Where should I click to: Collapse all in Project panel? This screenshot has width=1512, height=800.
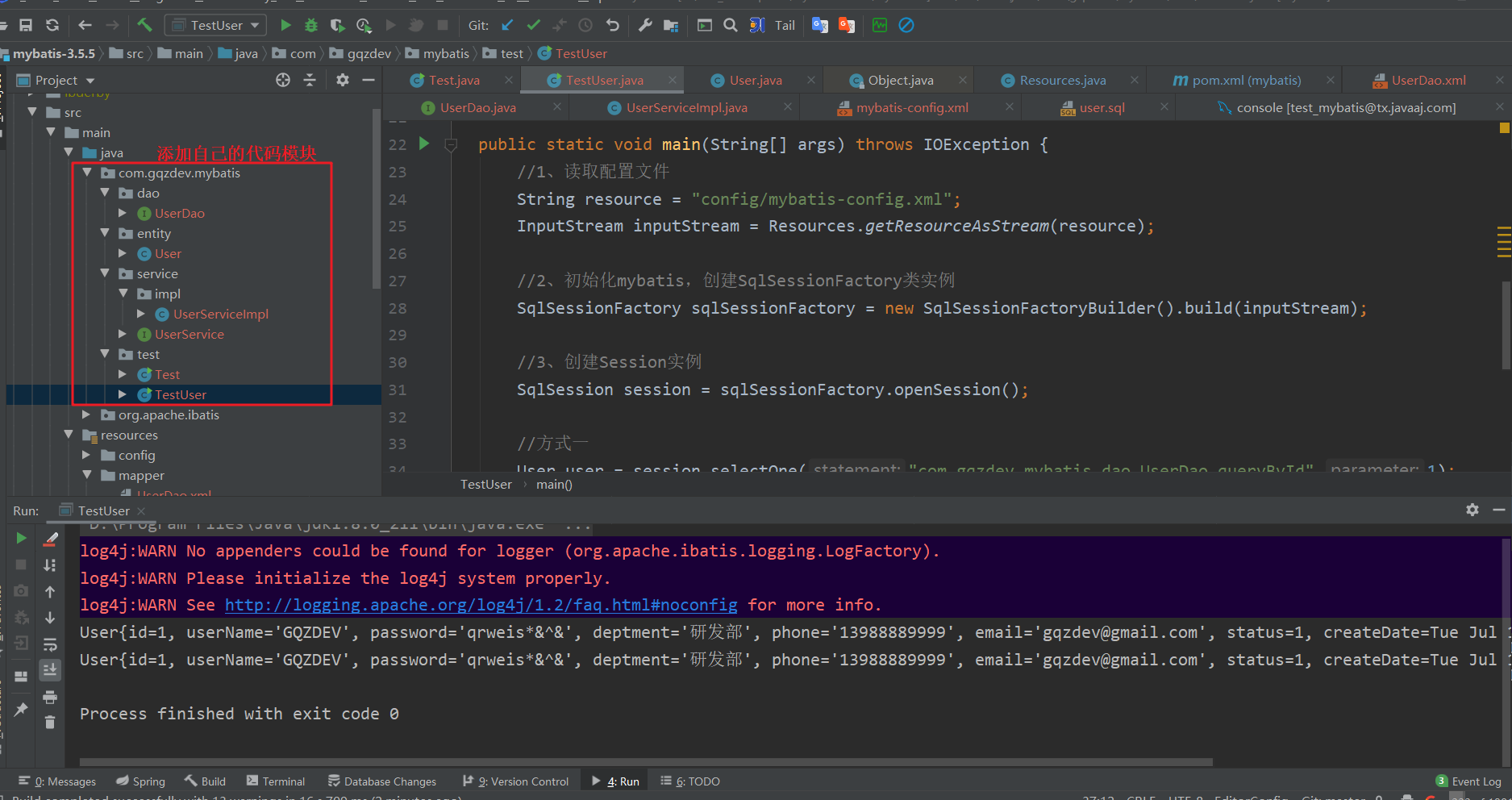[310, 80]
